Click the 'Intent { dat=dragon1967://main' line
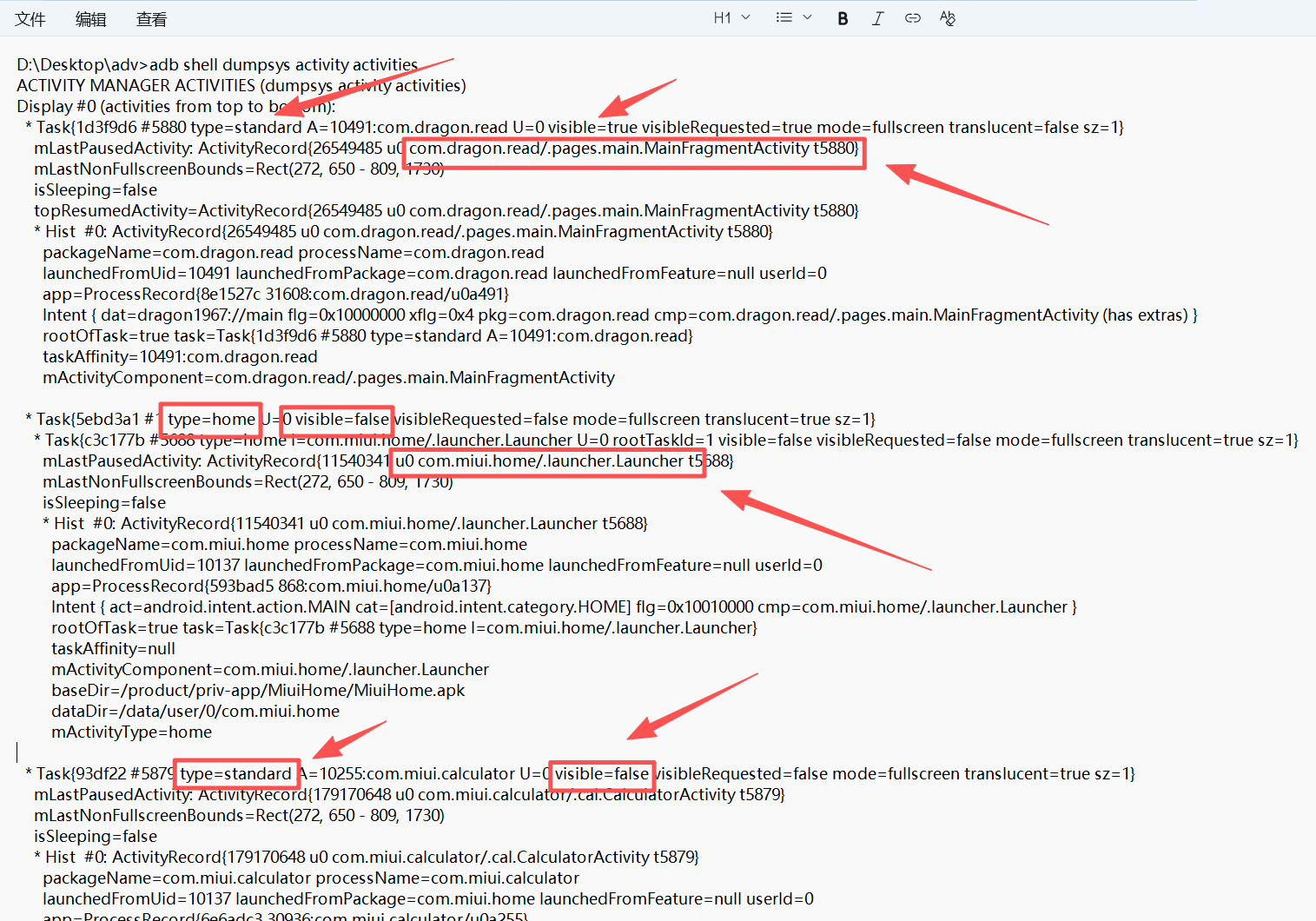Viewport: 1316px width, 921px height. 620,315
